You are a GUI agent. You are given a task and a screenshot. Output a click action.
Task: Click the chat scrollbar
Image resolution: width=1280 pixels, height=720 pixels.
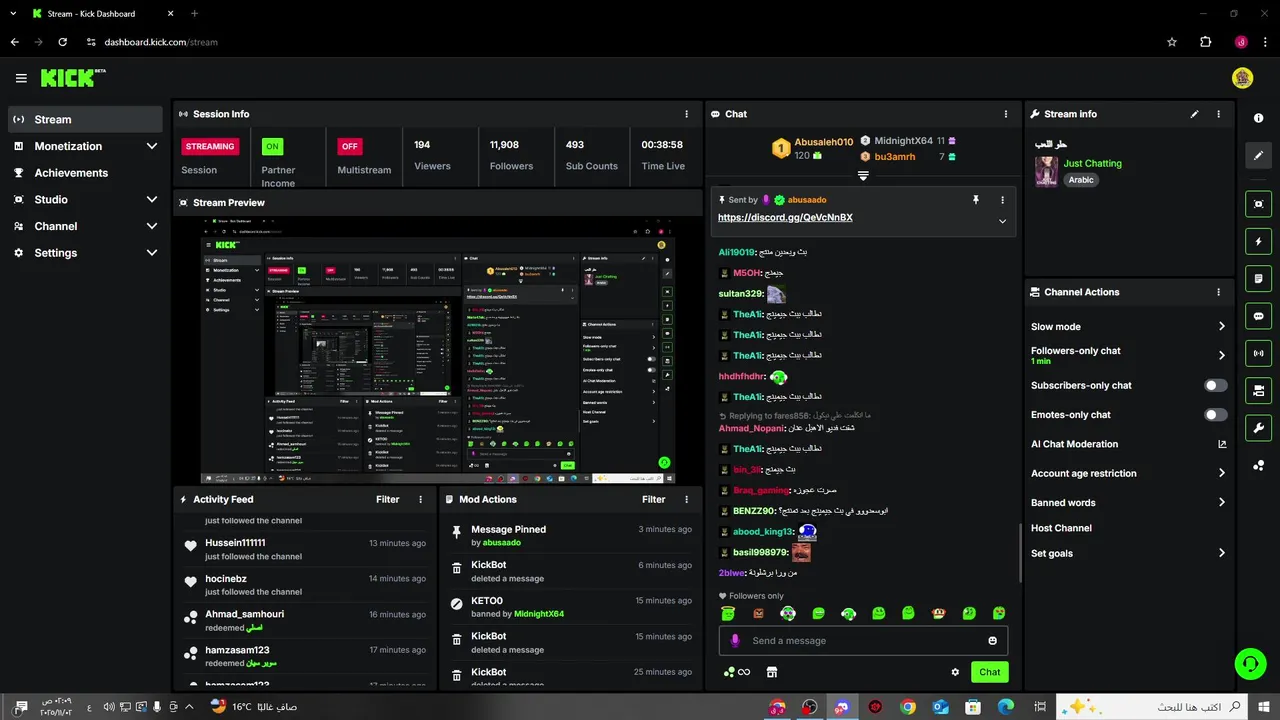(x=1020, y=551)
